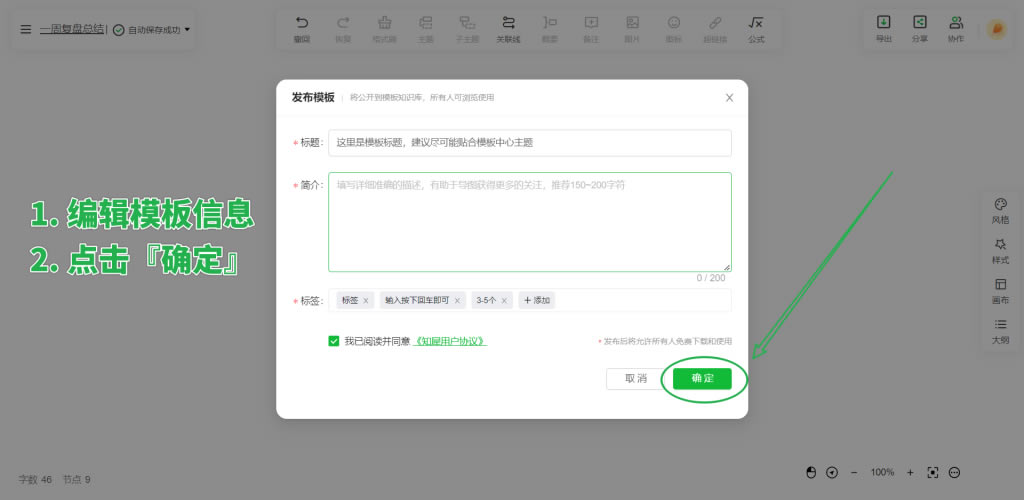The image size is (1024, 500).
Task: Click the 100% zoom level value
Action: [882, 473]
